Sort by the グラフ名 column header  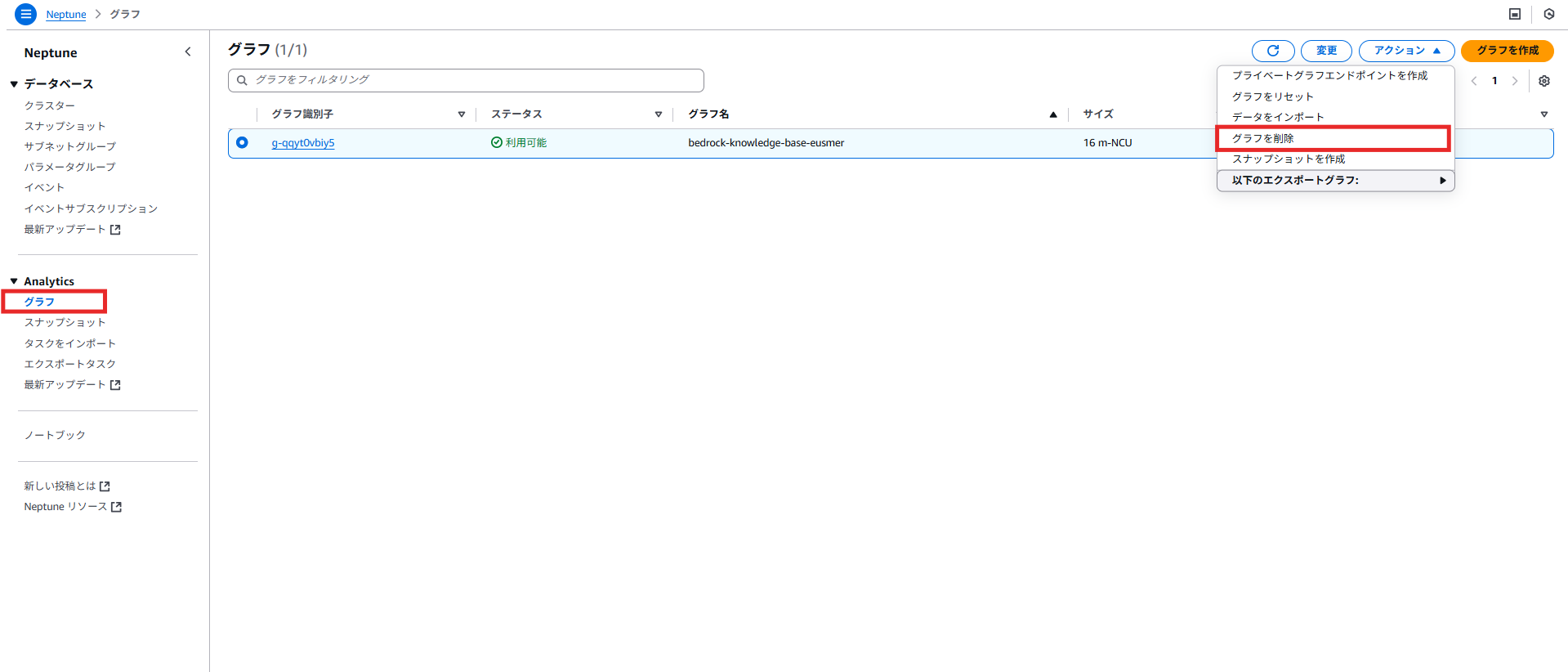(708, 114)
